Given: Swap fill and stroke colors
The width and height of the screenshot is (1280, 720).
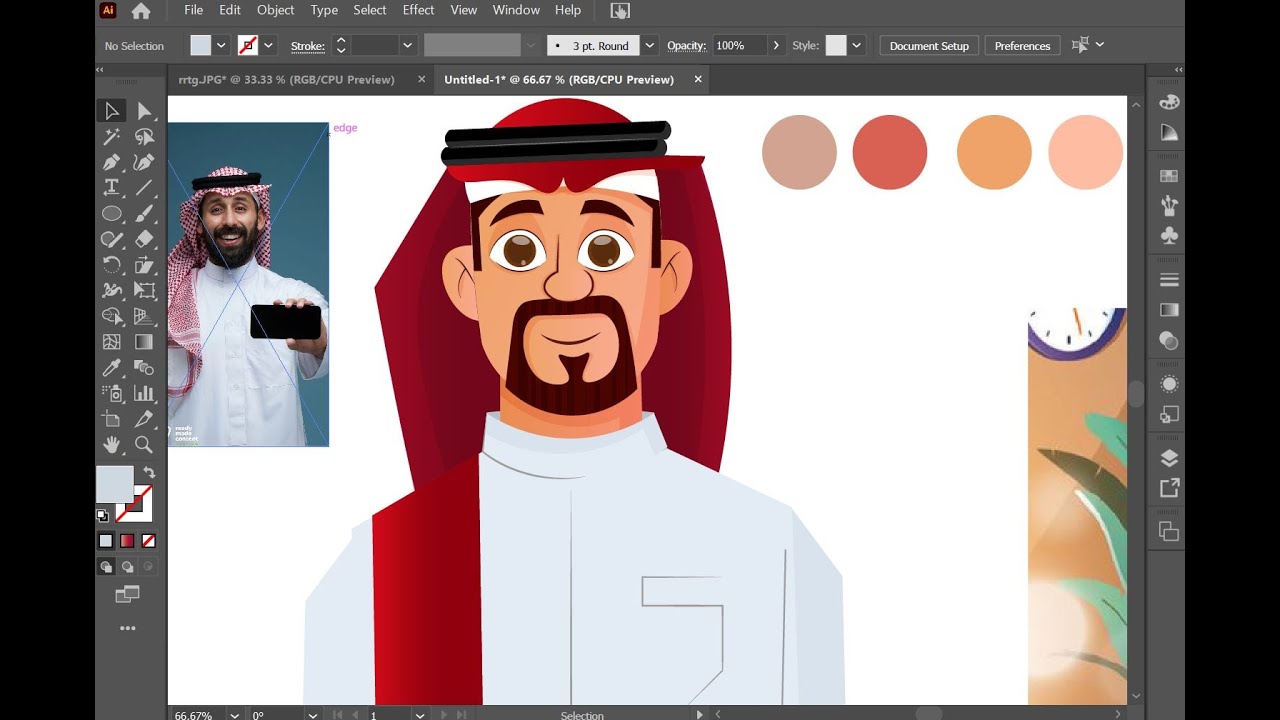Looking at the screenshot, I should pos(149,472).
